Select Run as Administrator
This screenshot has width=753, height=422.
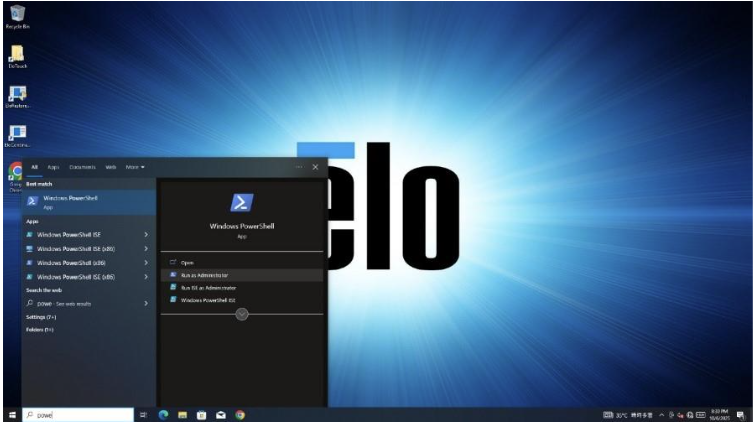[x=242, y=275]
